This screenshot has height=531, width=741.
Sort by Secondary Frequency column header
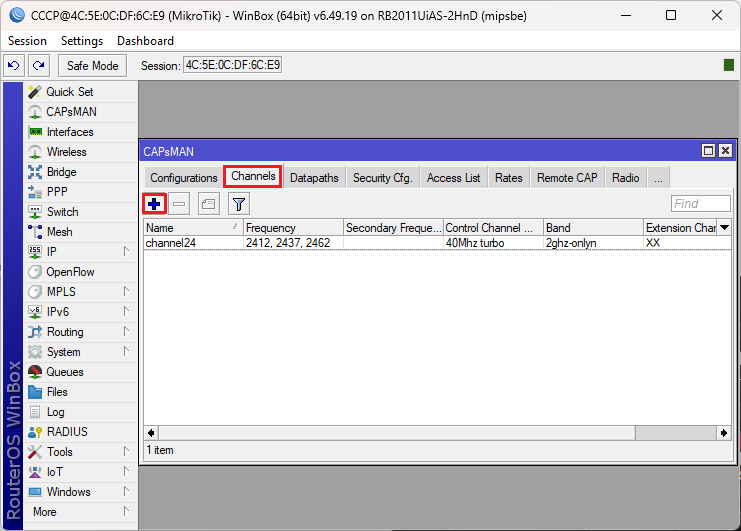click(394, 228)
